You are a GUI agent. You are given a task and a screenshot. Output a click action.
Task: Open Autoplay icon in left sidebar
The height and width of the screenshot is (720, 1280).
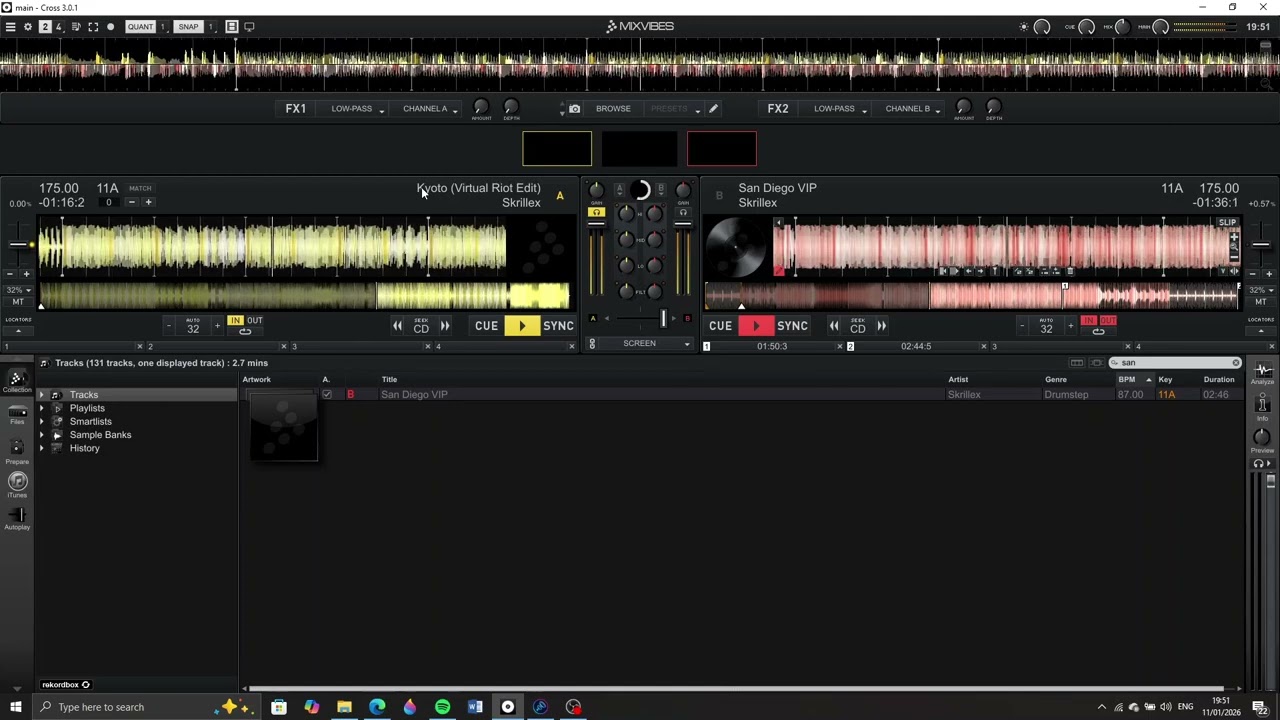click(x=17, y=518)
